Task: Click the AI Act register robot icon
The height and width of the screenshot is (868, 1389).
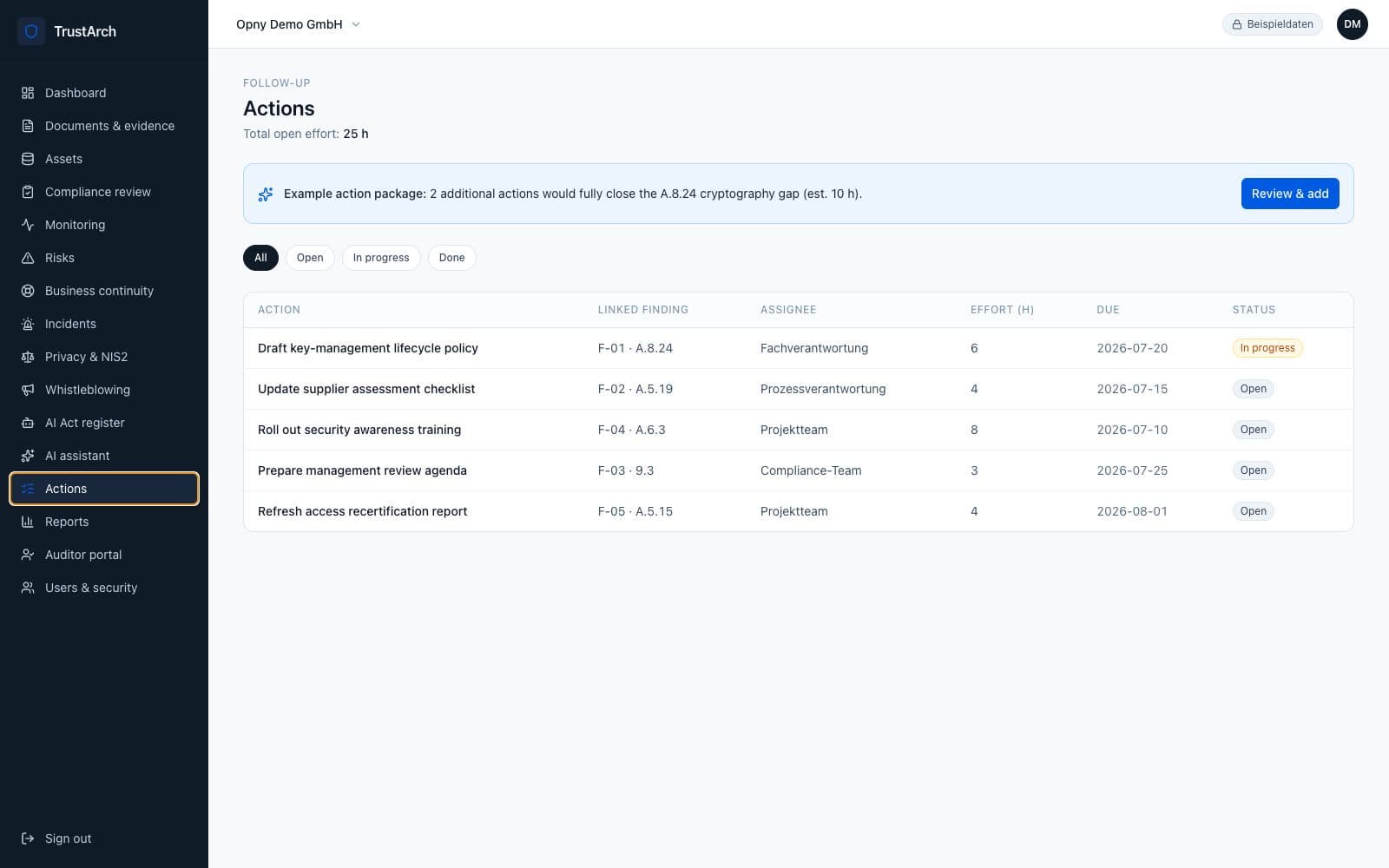Action: tap(28, 423)
